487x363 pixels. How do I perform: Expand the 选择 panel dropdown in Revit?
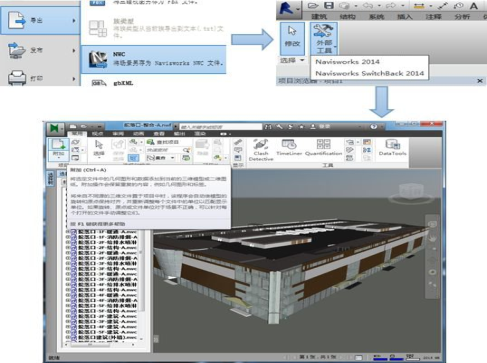point(292,60)
